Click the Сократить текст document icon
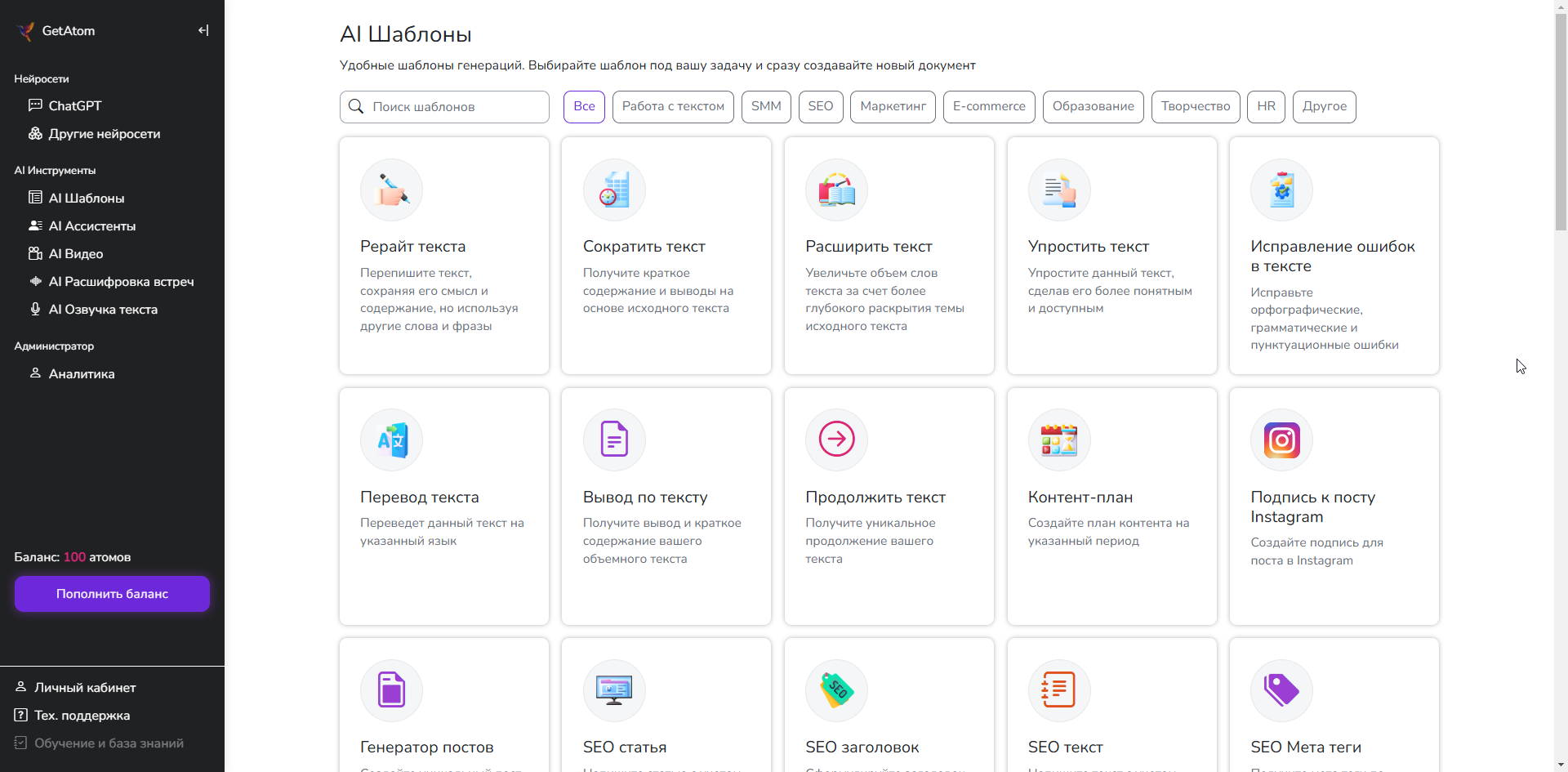The height and width of the screenshot is (772, 1568). [x=614, y=190]
